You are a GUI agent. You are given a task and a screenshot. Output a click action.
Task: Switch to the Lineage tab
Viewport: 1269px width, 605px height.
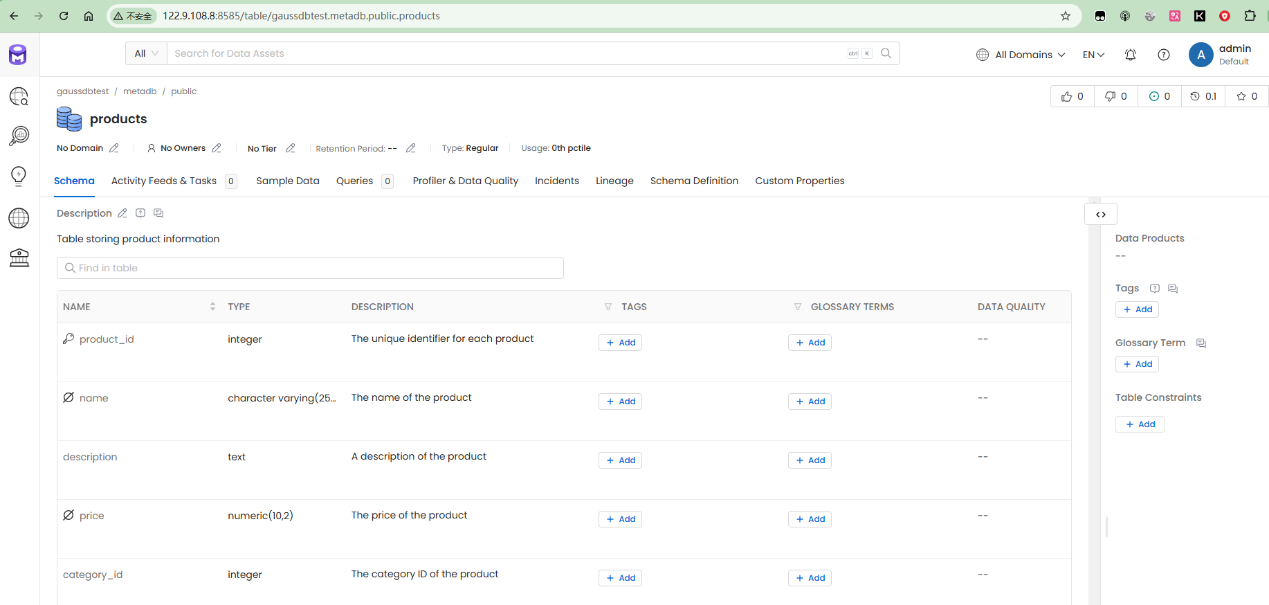click(x=614, y=181)
